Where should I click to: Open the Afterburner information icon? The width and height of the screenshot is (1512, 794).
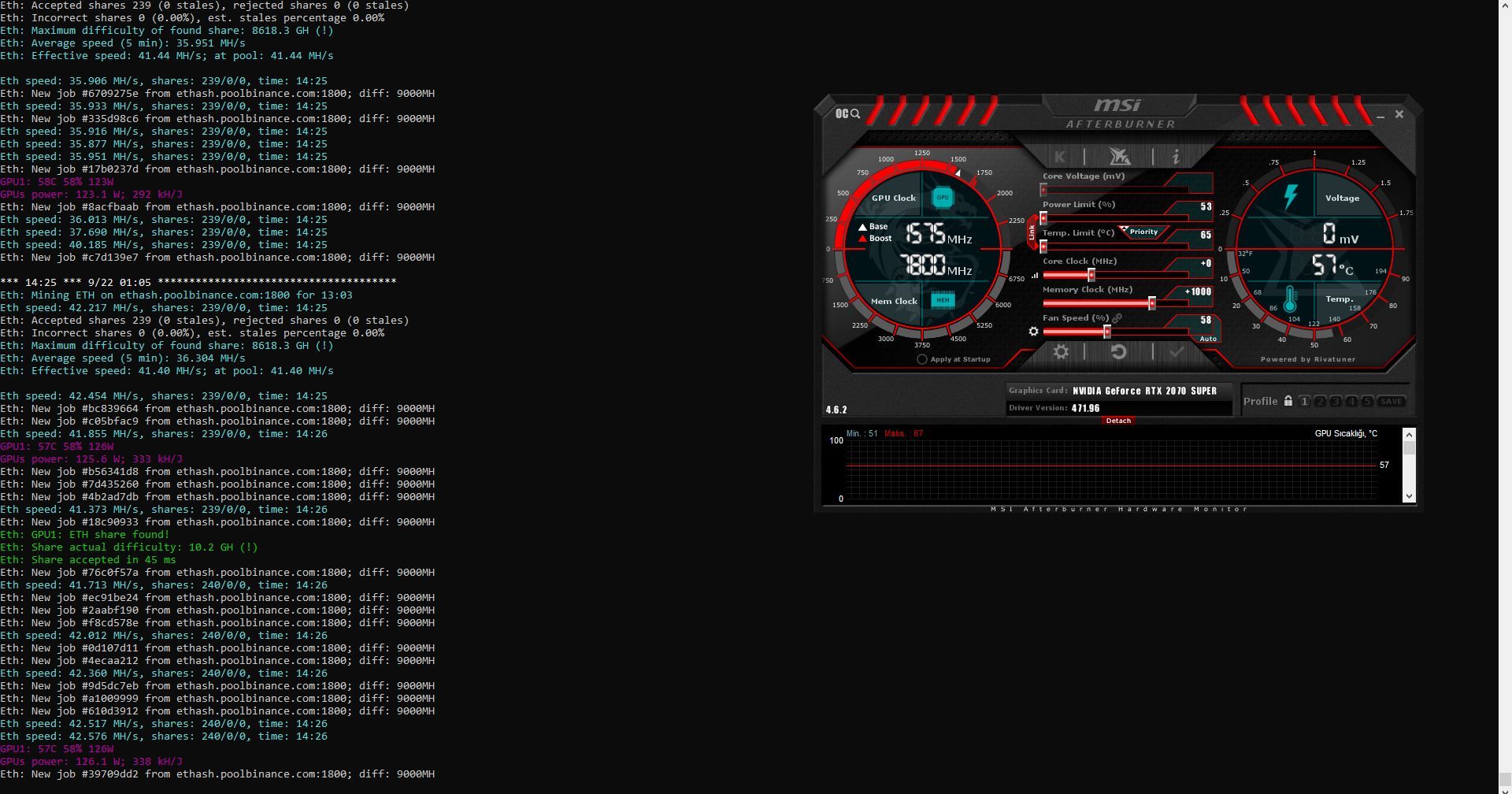[x=1176, y=157]
